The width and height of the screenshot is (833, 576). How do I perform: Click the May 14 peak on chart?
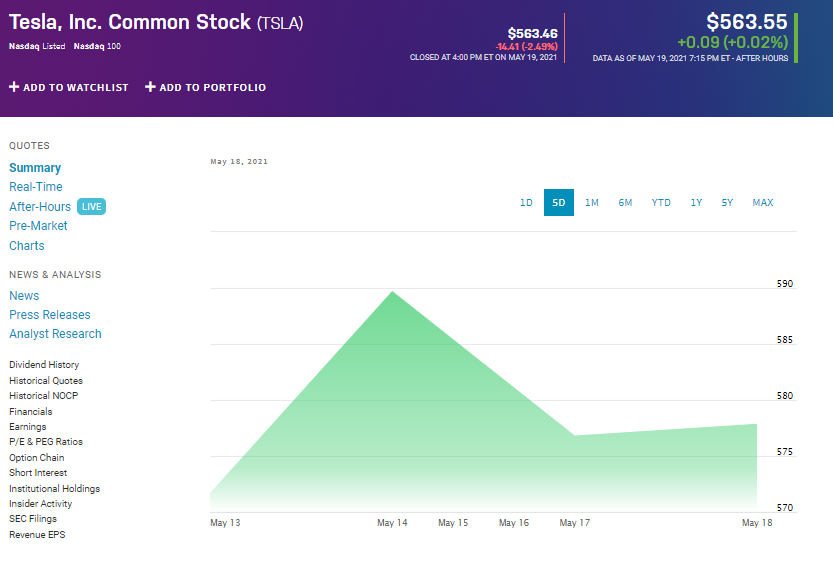coord(393,292)
